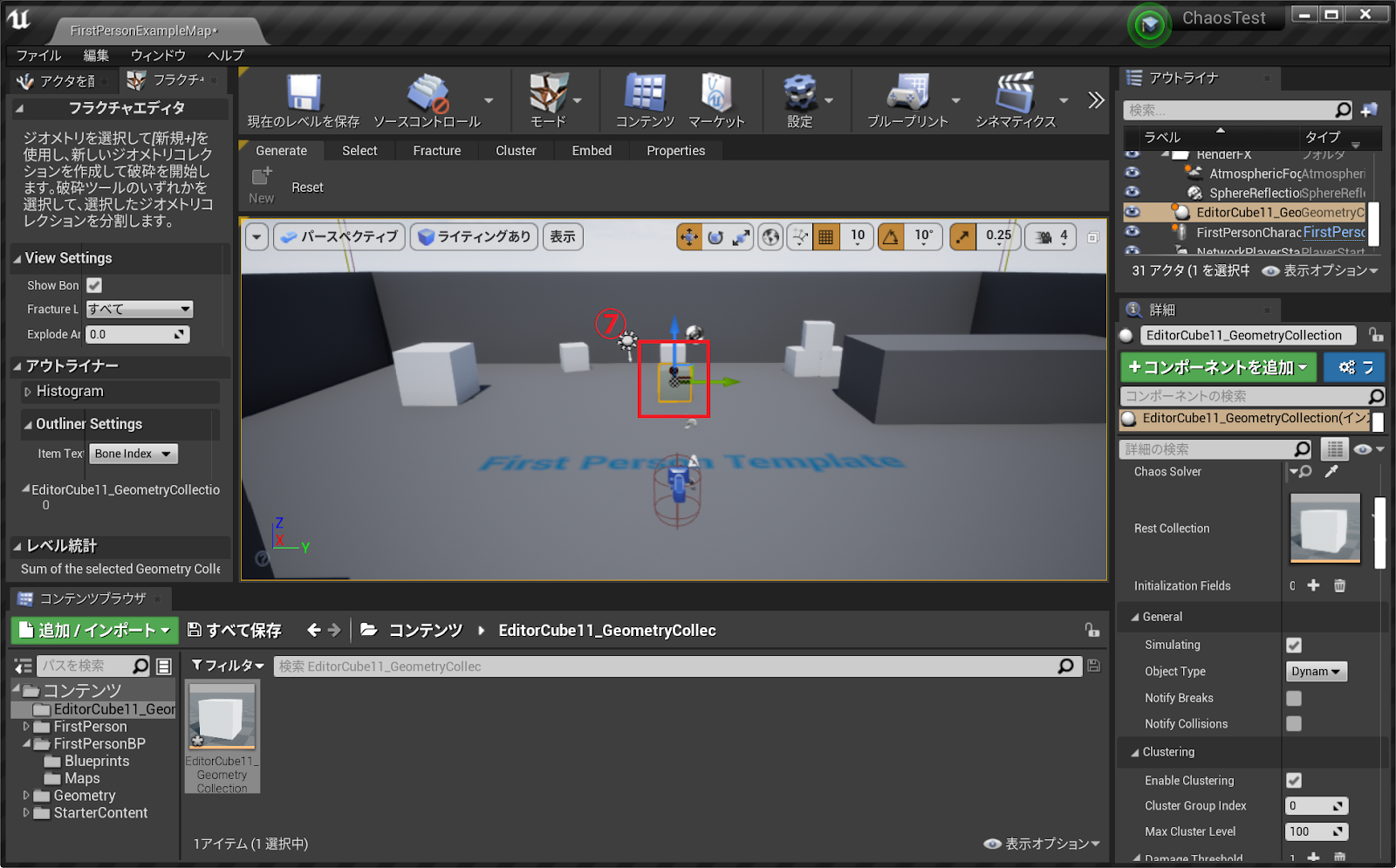The width and height of the screenshot is (1396, 868).
Task: Click the Cluster Group Index value field
Action: [1317, 806]
